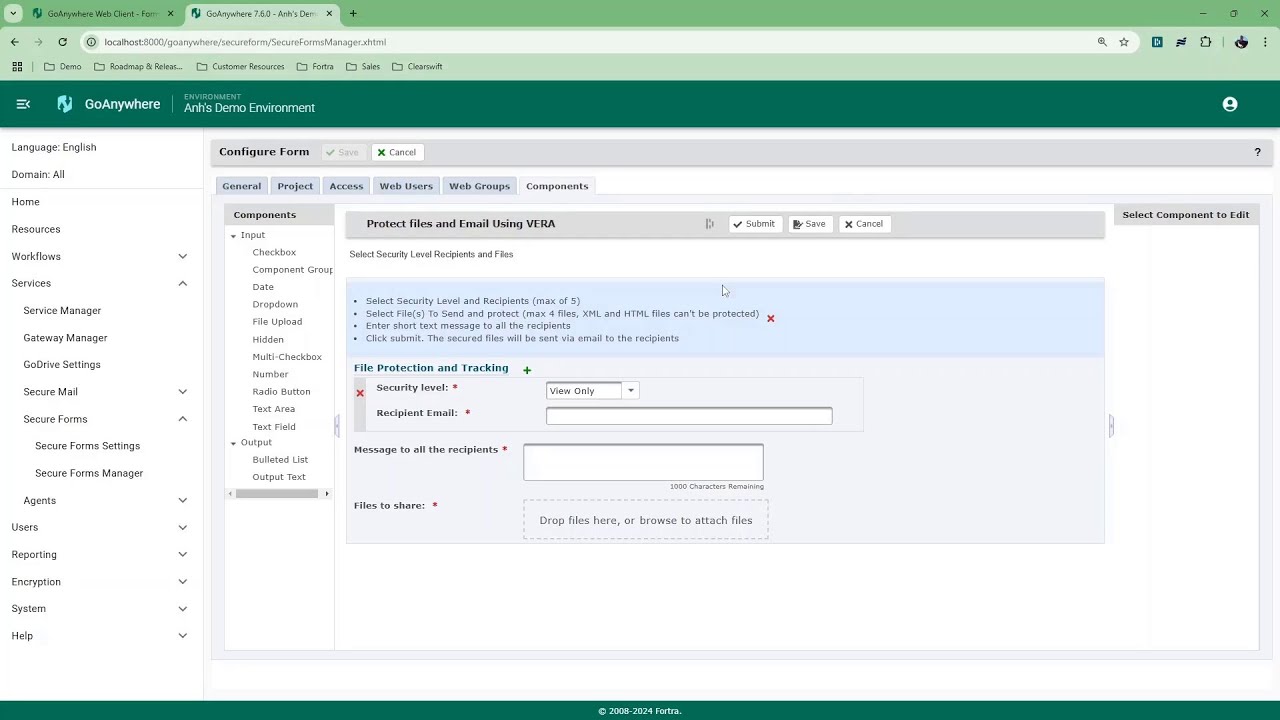Collapse the left Components panel handle

click(x=337, y=426)
